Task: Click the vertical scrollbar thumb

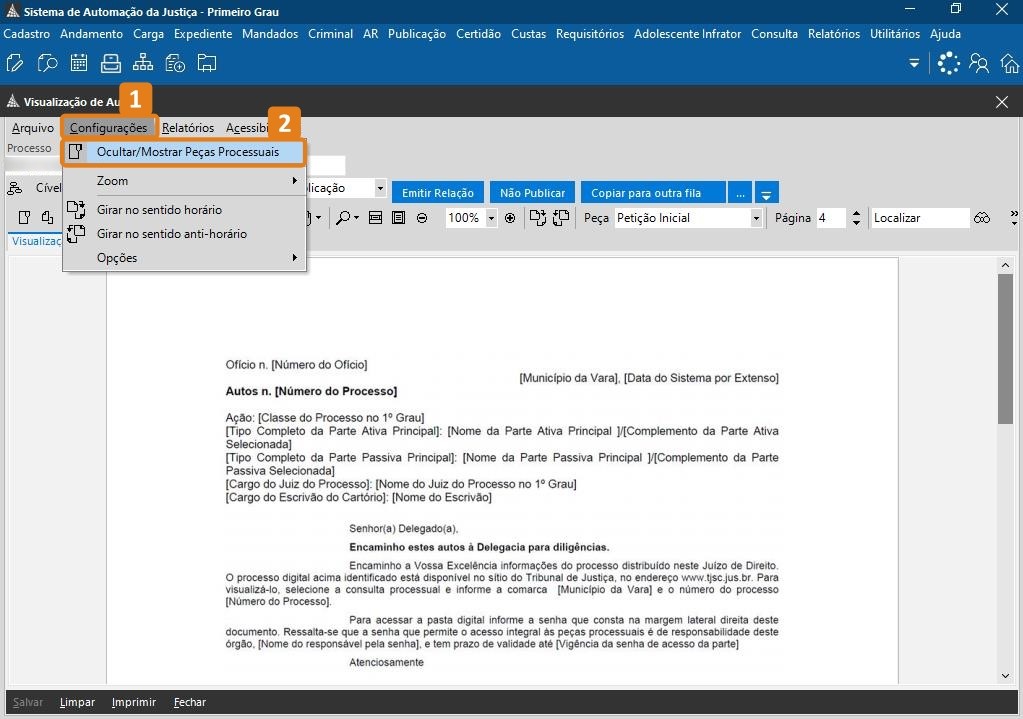Action: [x=1005, y=349]
